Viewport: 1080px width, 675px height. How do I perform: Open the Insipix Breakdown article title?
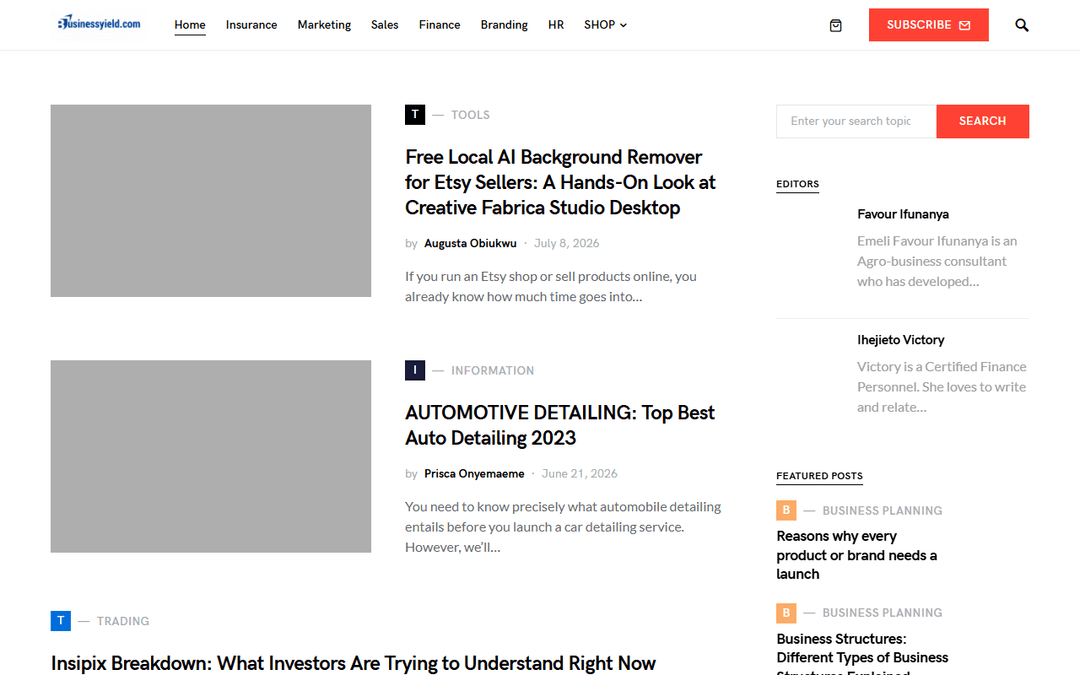[353, 663]
